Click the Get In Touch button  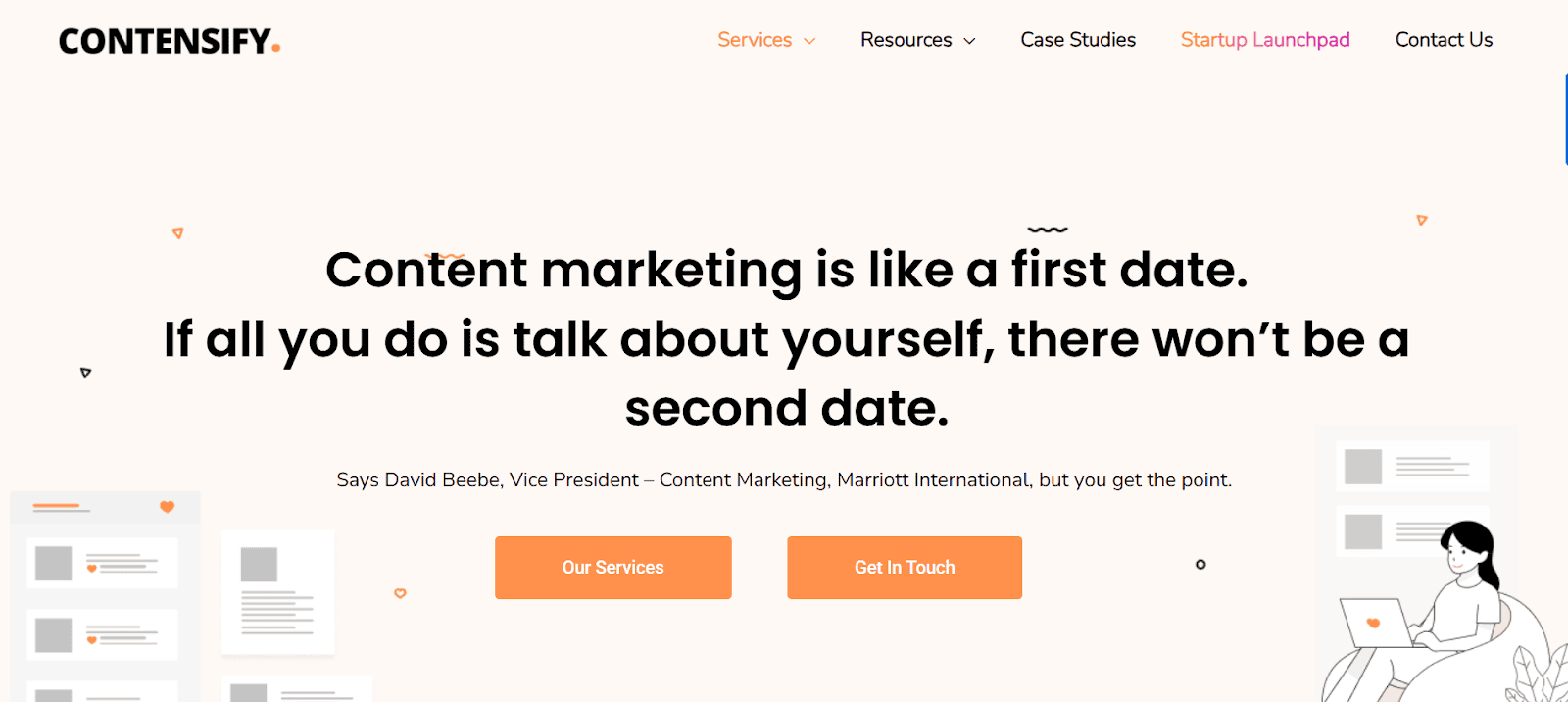pos(905,568)
